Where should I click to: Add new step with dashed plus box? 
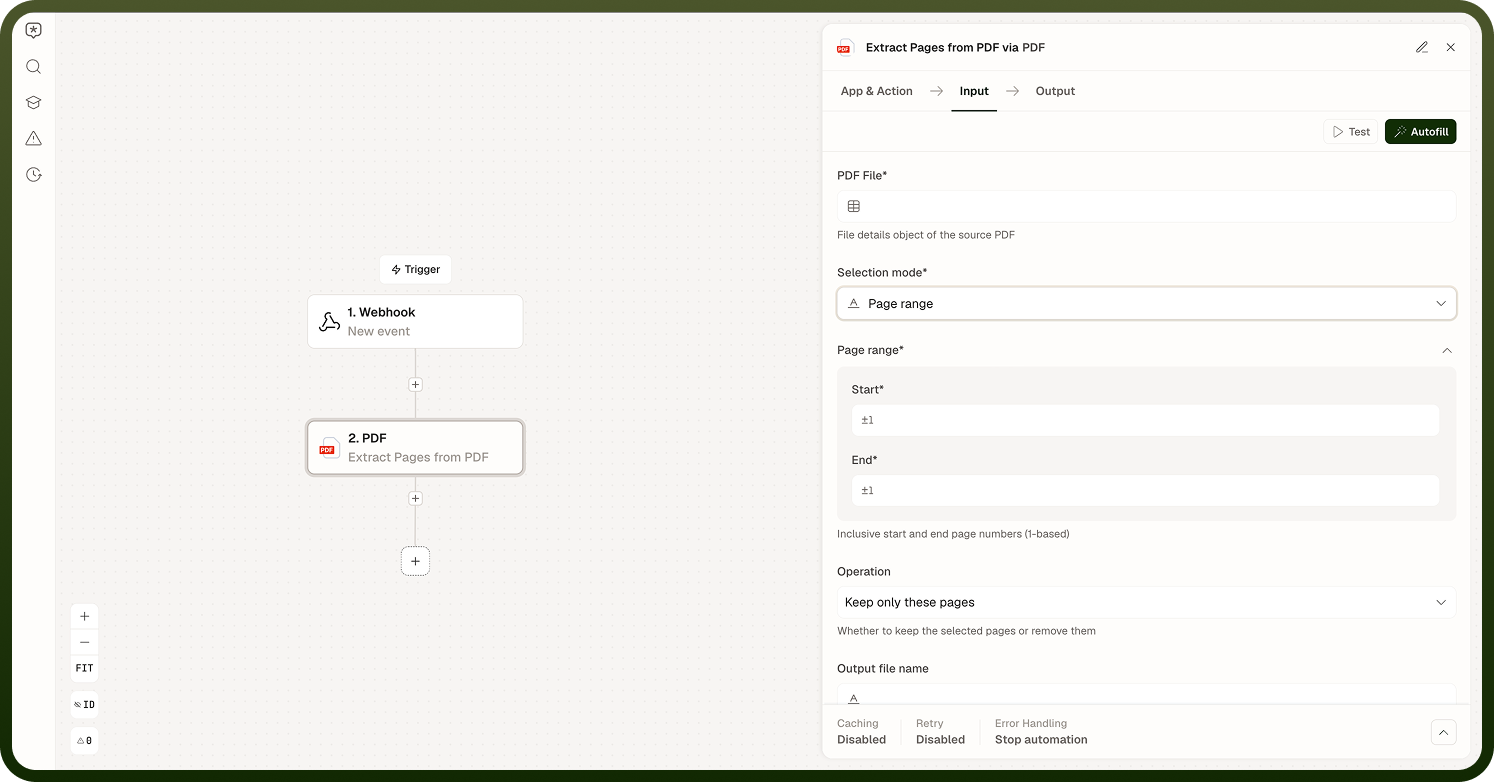[415, 561]
